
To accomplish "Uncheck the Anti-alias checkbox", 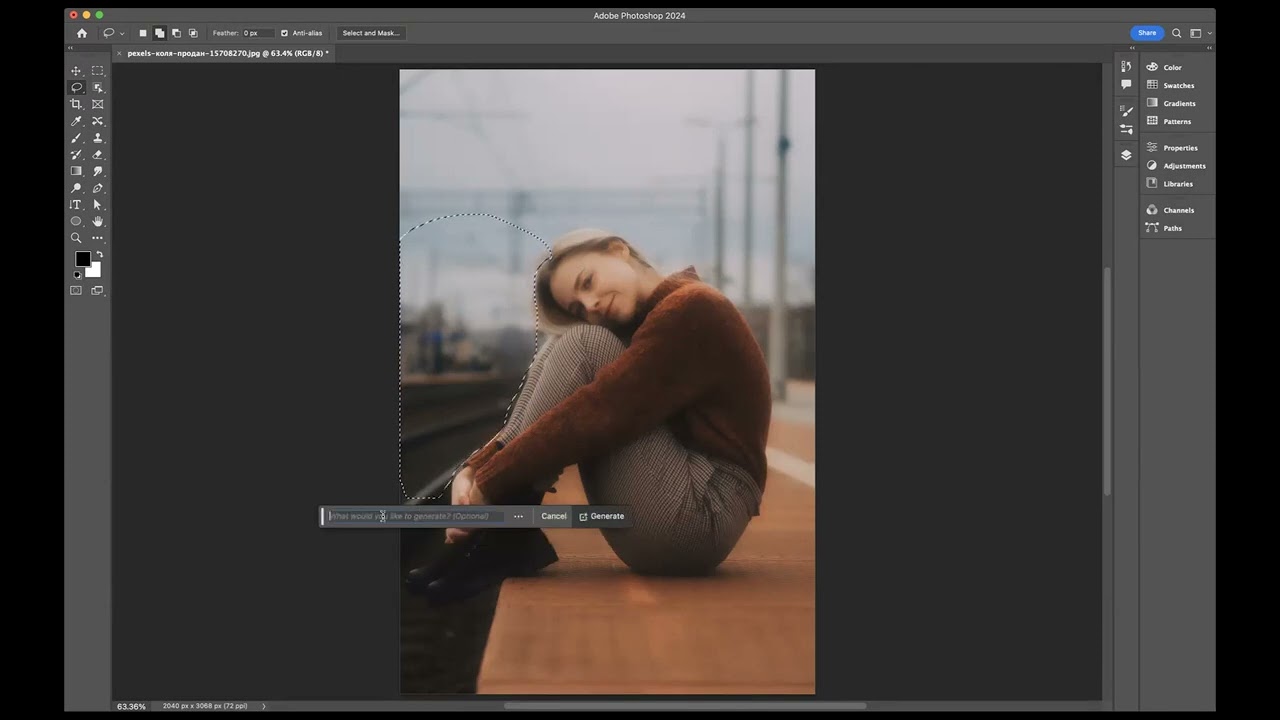I will (x=285, y=33).
